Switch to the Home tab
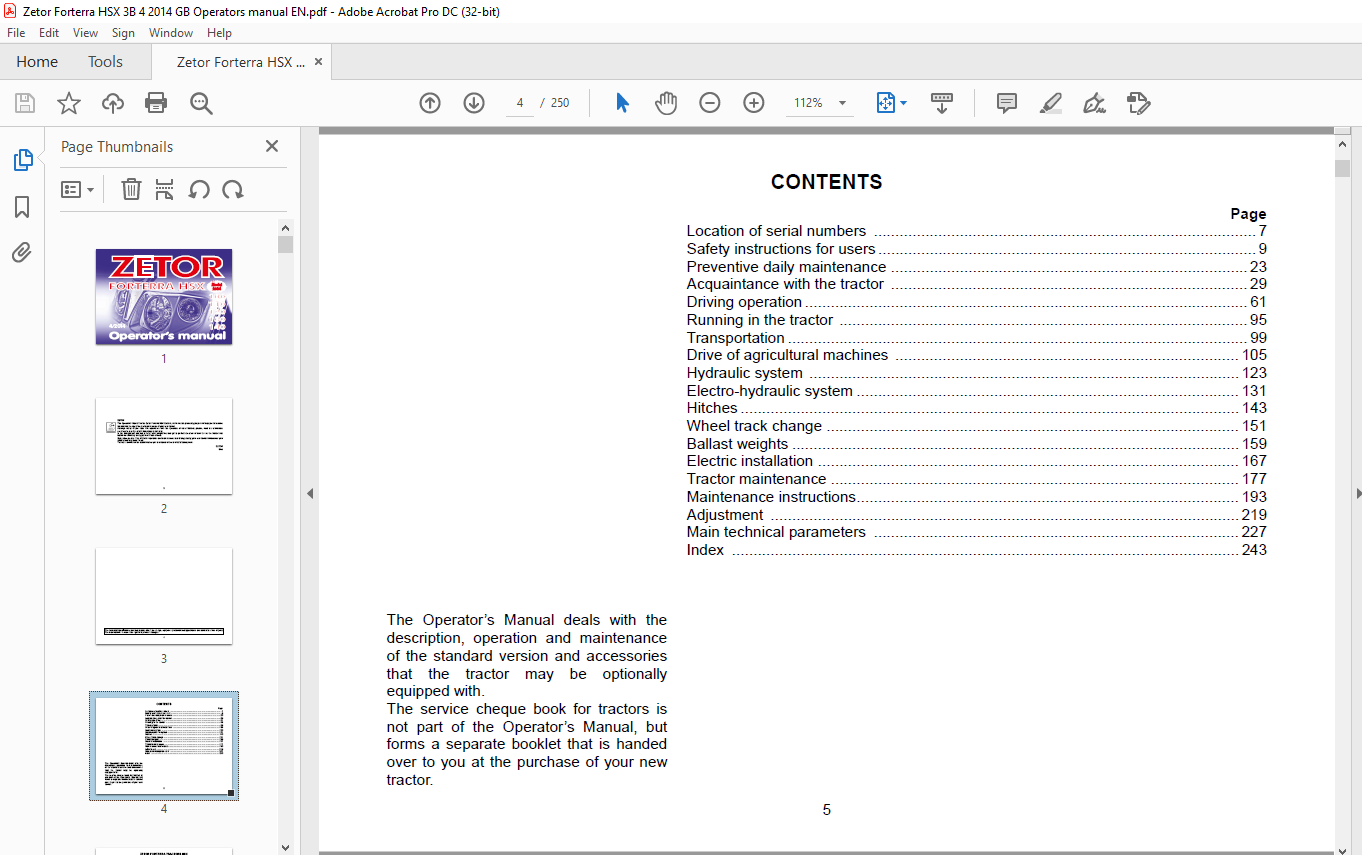The image size is (1362, 855). coord(37,62)
